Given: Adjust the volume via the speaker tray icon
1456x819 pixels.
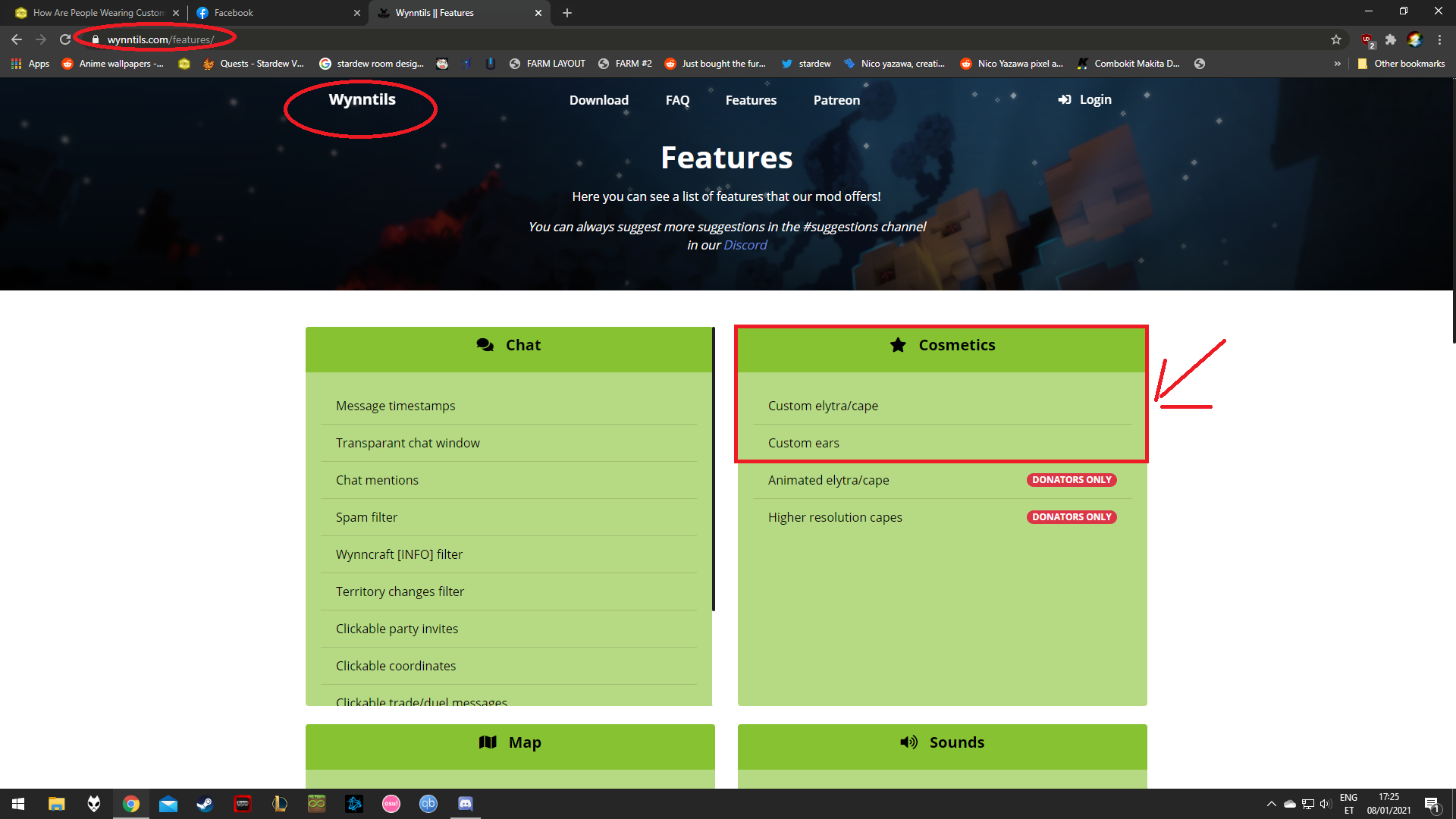Looking at the screenshot, I should coord(1326,803).
